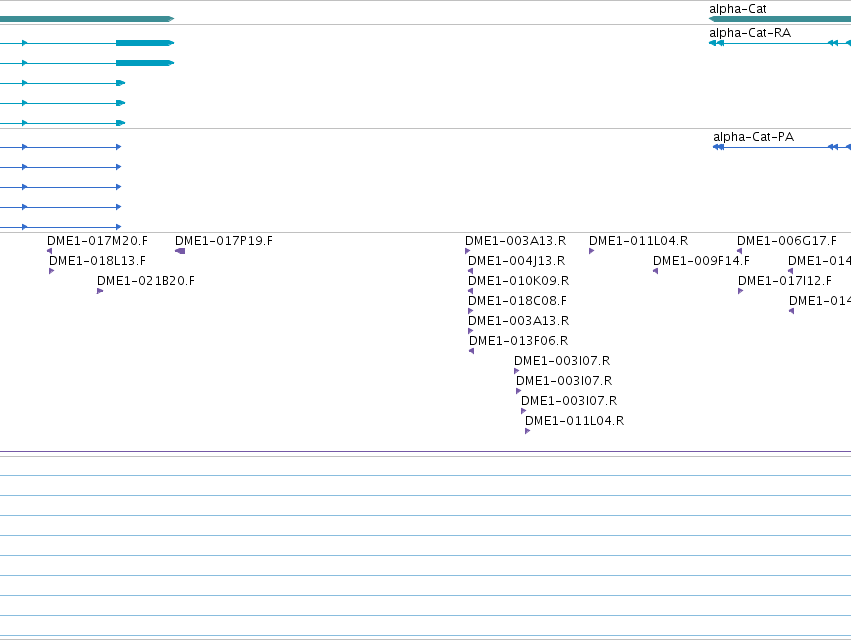Click the alpha-Cat-PA blue feature line
This screenshot has width=851, height=640.
[782, 147]
